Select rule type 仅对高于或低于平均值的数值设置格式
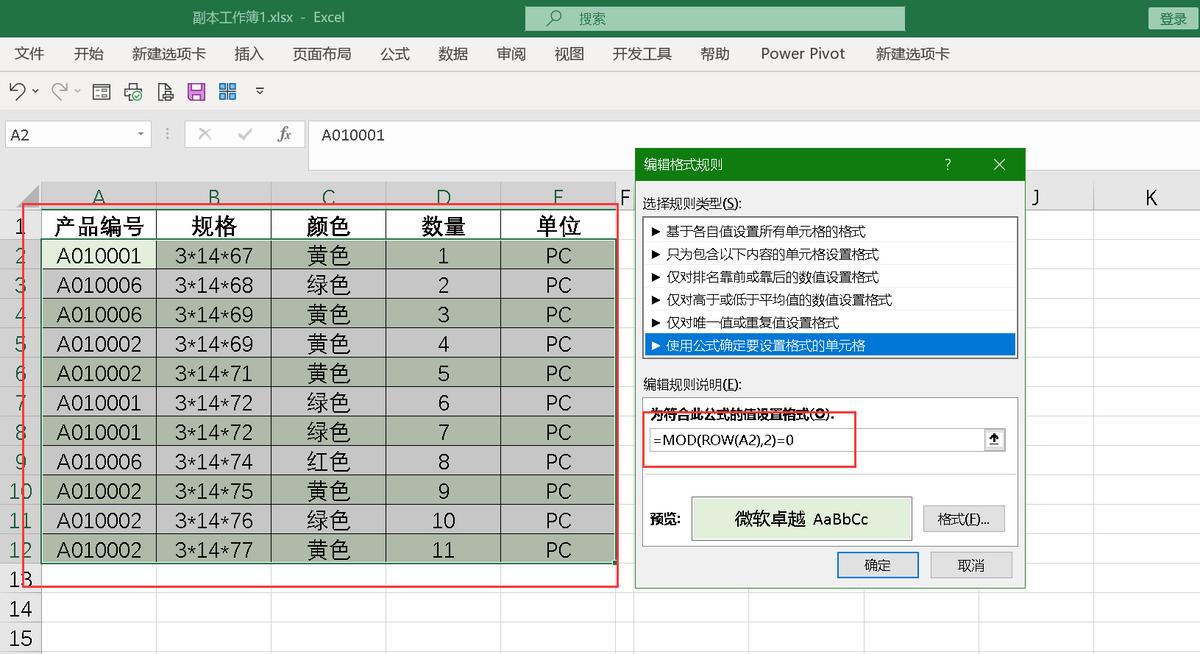Screen dimensions: 1200x654 pos(830,300)
